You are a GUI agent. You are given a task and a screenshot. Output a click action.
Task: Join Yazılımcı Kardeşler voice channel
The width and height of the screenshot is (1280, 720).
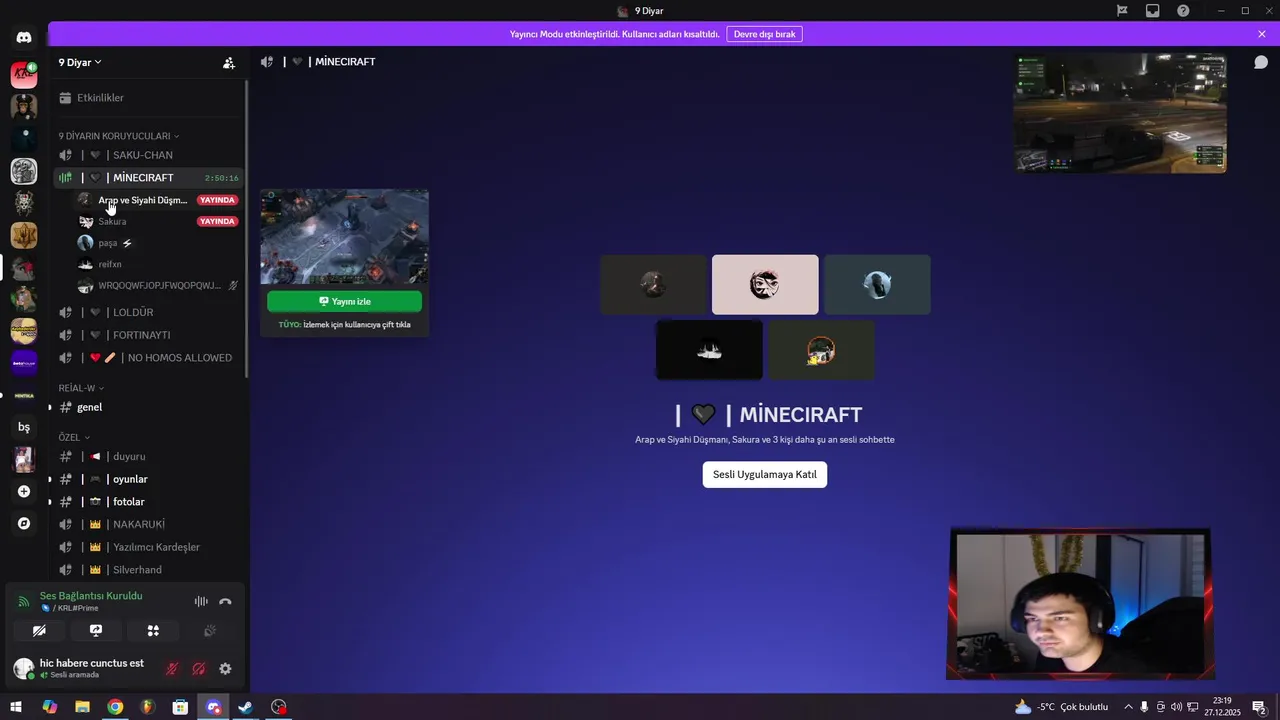(x=149, y=547)
